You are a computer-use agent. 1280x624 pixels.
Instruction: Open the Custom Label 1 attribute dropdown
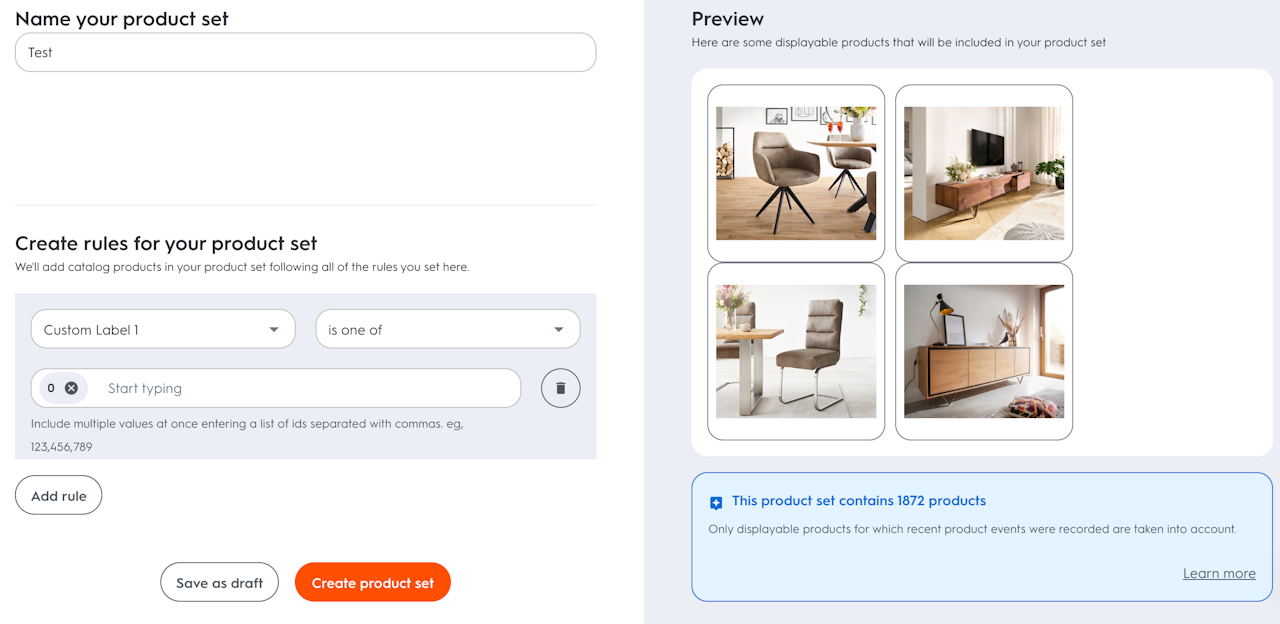[x=163, y=329]
